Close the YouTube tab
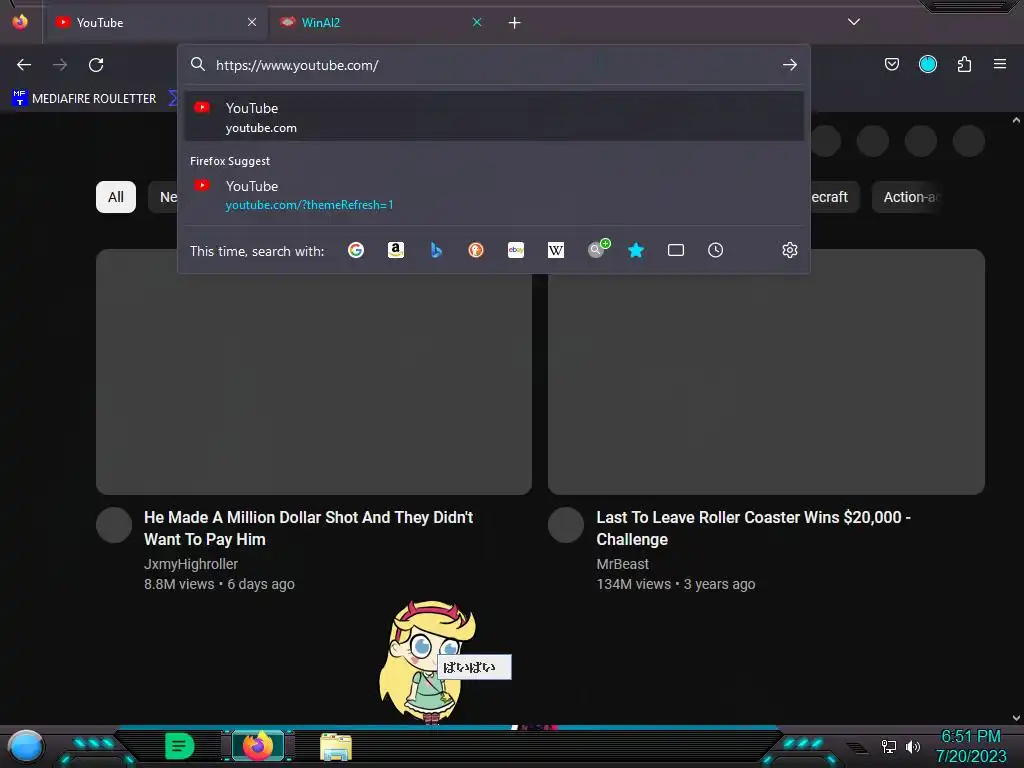 pos(252,22)
